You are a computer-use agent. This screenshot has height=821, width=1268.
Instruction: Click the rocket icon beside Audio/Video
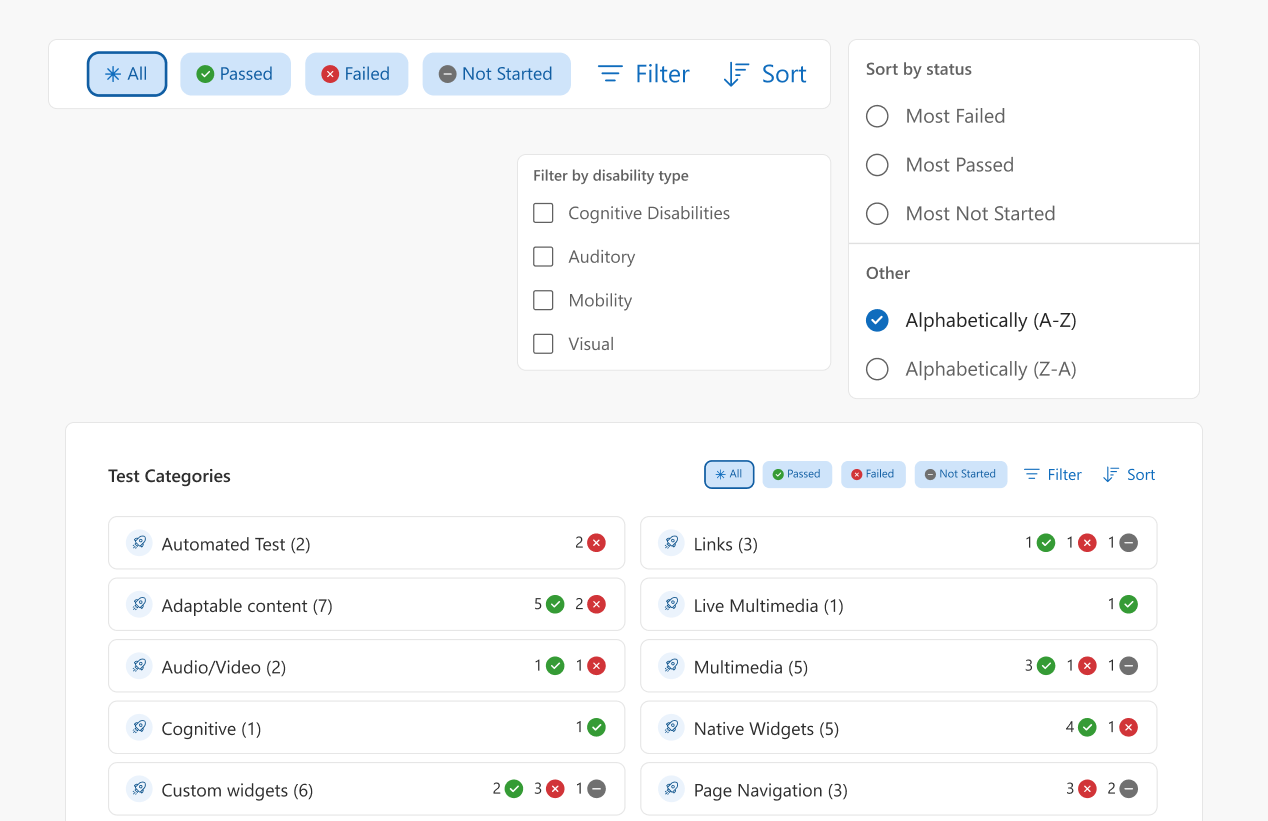[139, 666]
